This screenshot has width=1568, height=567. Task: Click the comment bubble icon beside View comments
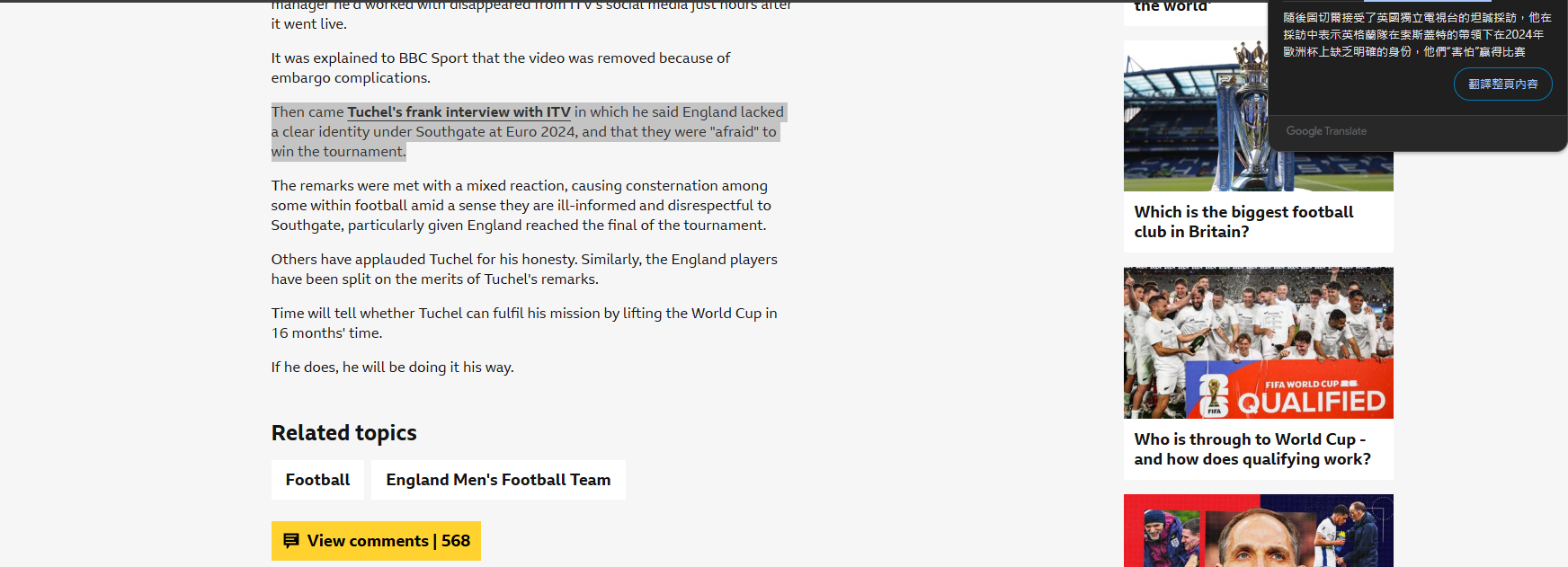291,541
